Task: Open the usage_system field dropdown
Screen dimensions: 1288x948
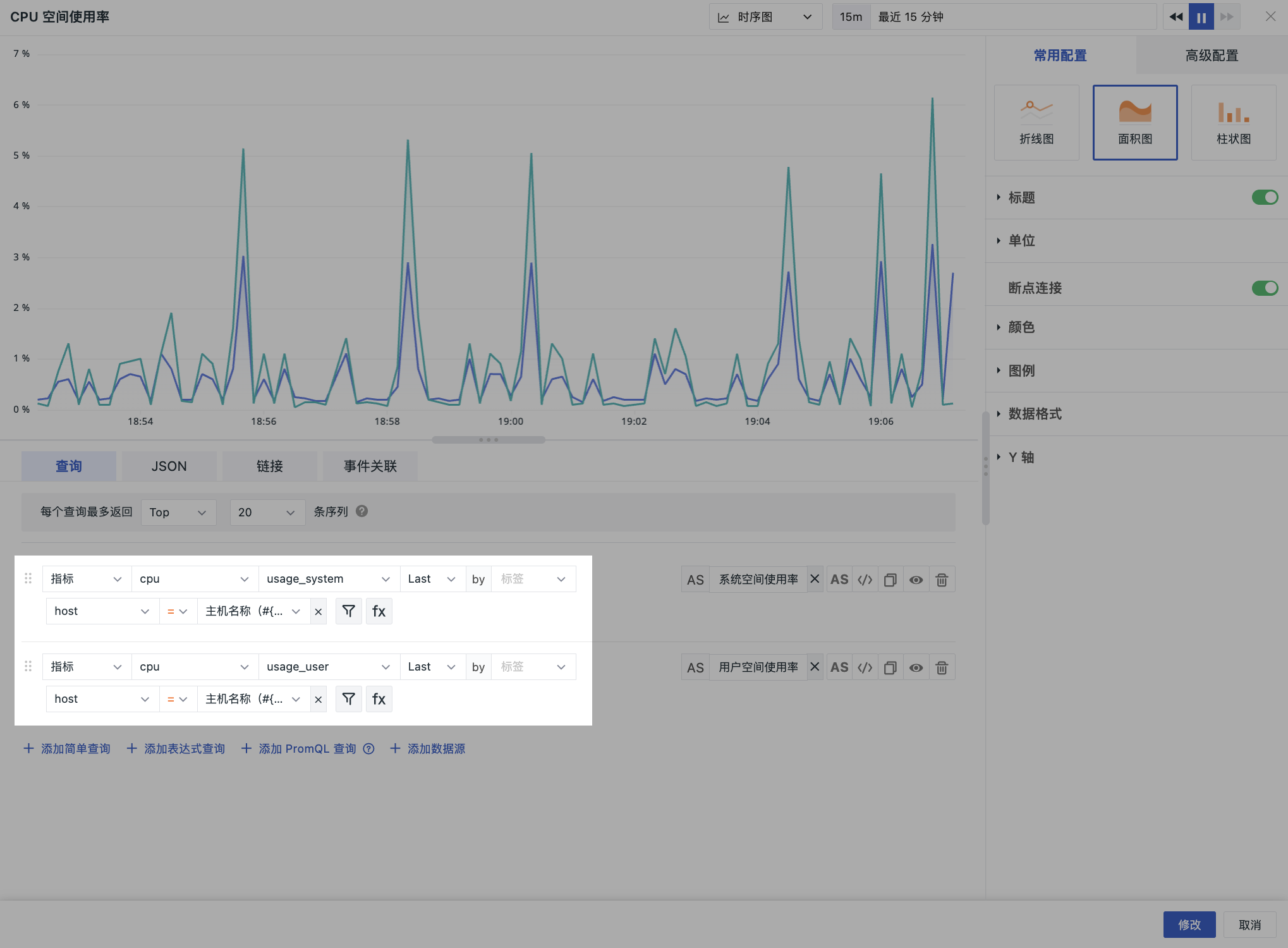Action: click(x=329, y=579)
